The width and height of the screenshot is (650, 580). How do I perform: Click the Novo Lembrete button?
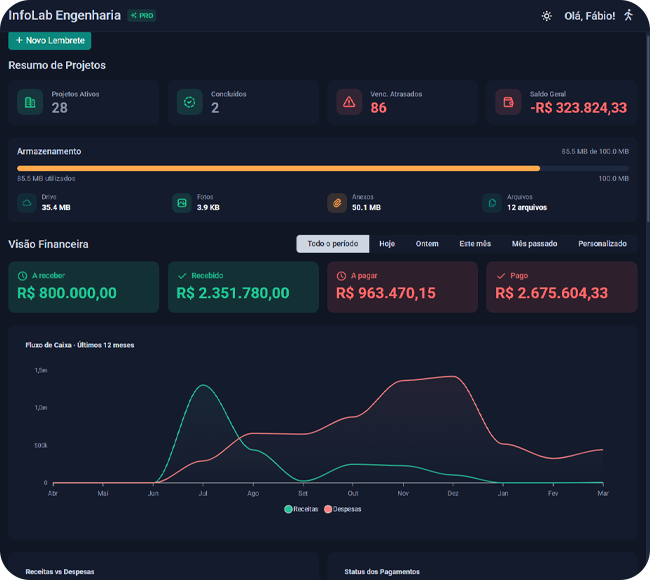50,41
